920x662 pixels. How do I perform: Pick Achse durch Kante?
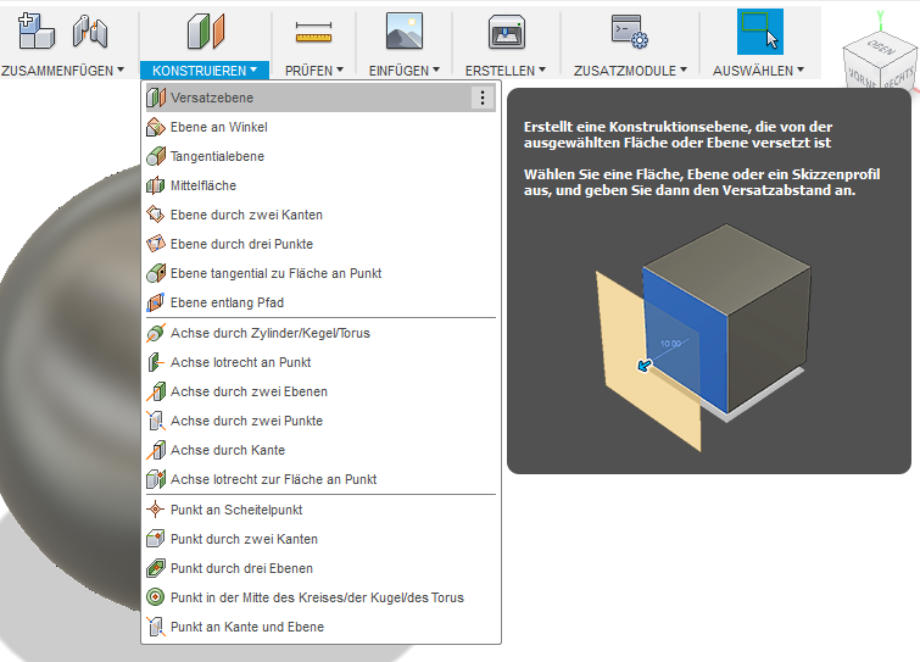pyautogui.click(x=320, y=450)
